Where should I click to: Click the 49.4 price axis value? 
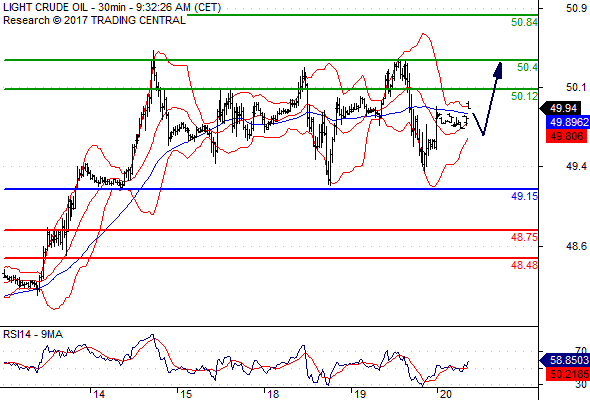[576, 166]
